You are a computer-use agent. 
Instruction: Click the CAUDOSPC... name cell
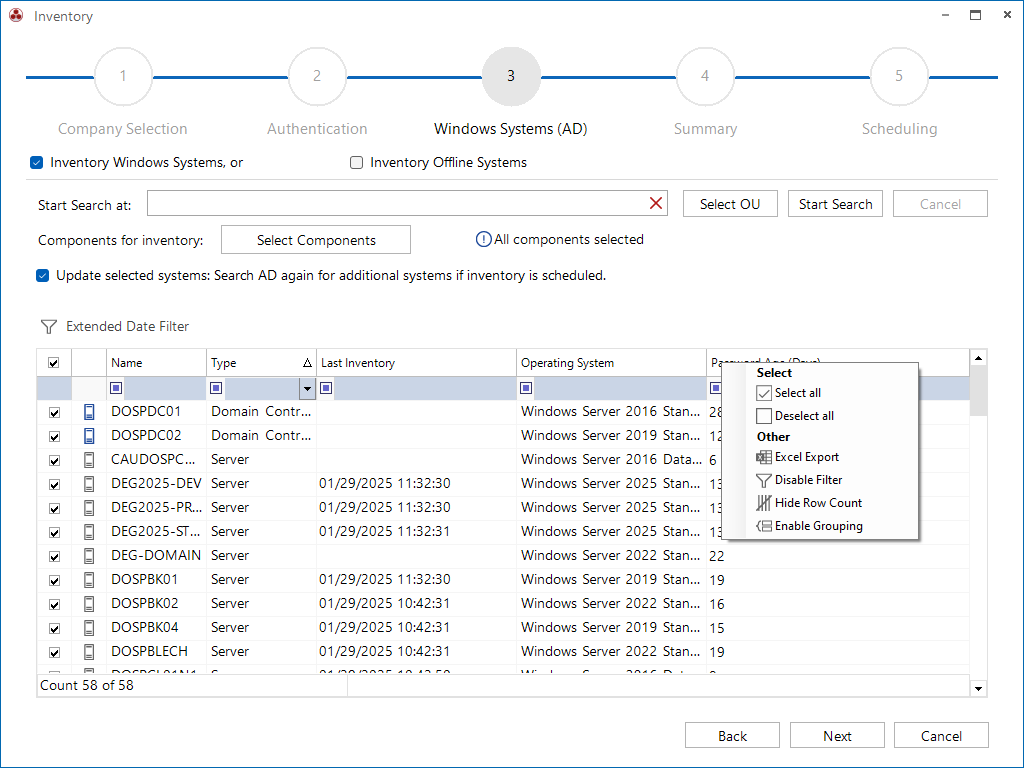pyautogui.click(x=156, y=460)
